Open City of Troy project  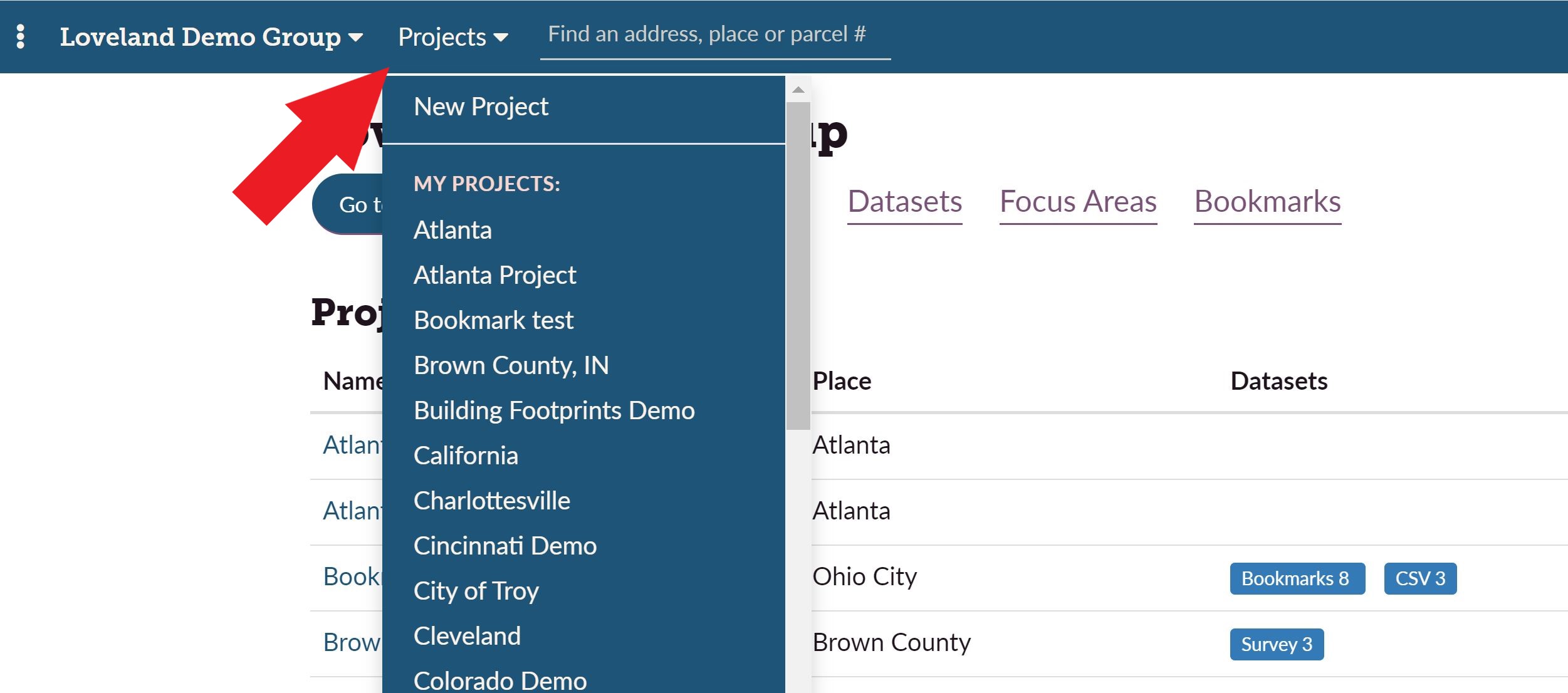coord(476,591)
